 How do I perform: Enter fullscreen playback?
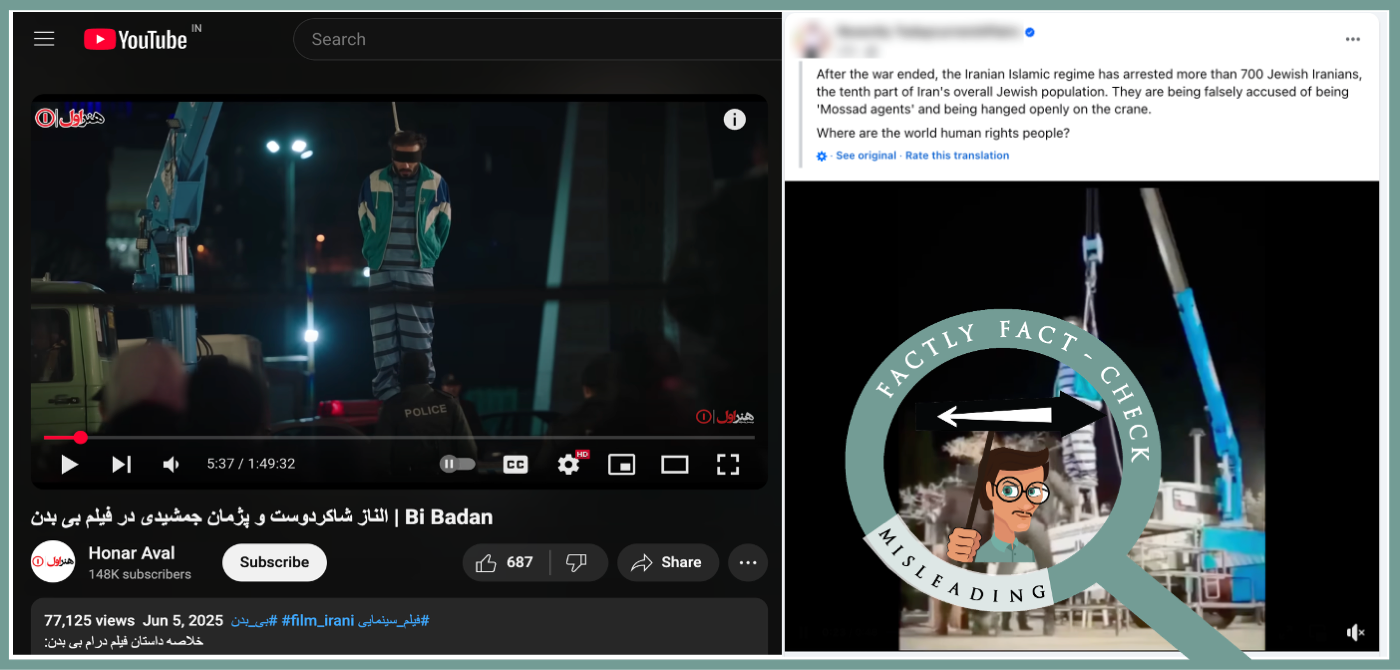point(727,464)
